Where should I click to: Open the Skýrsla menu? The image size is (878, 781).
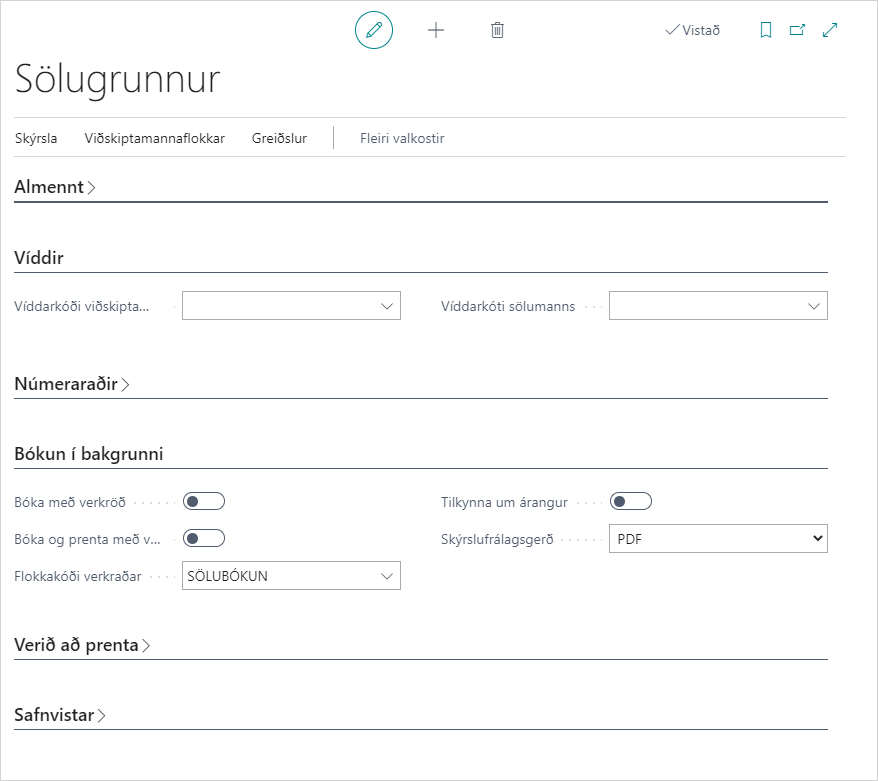tap(36, 139)
